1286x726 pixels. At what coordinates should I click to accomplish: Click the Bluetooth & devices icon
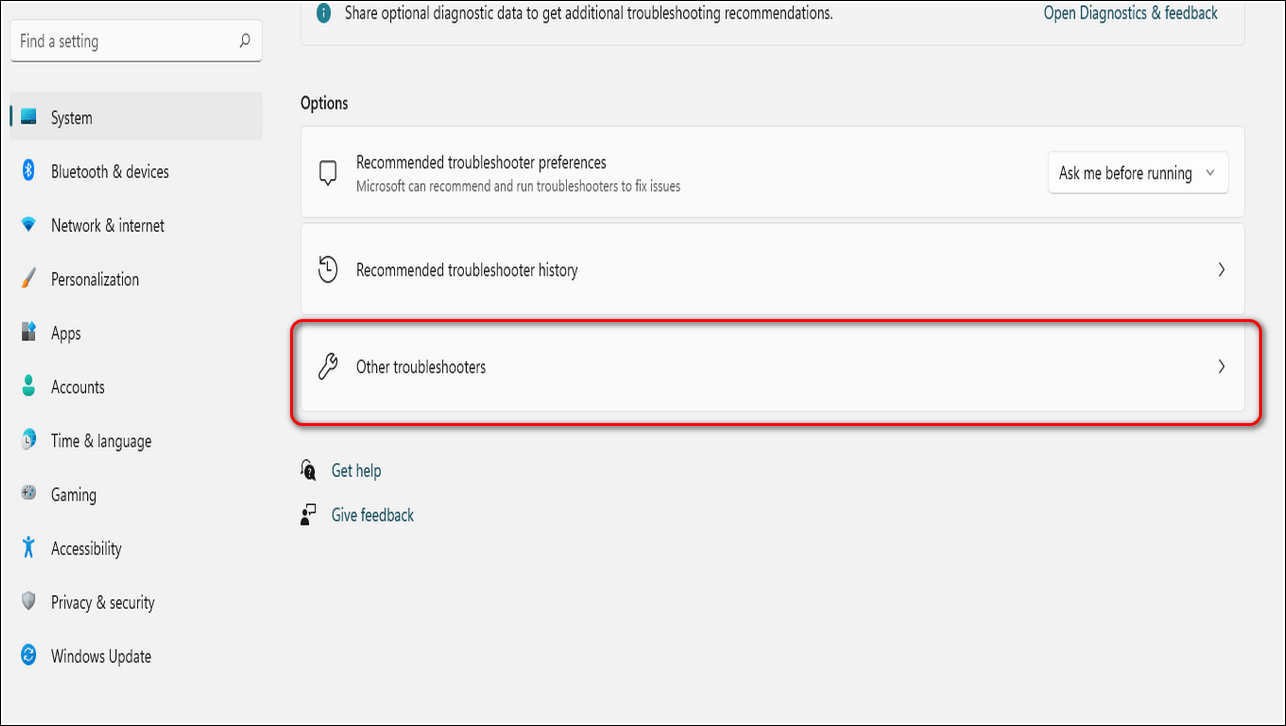(x=29, y=171)
